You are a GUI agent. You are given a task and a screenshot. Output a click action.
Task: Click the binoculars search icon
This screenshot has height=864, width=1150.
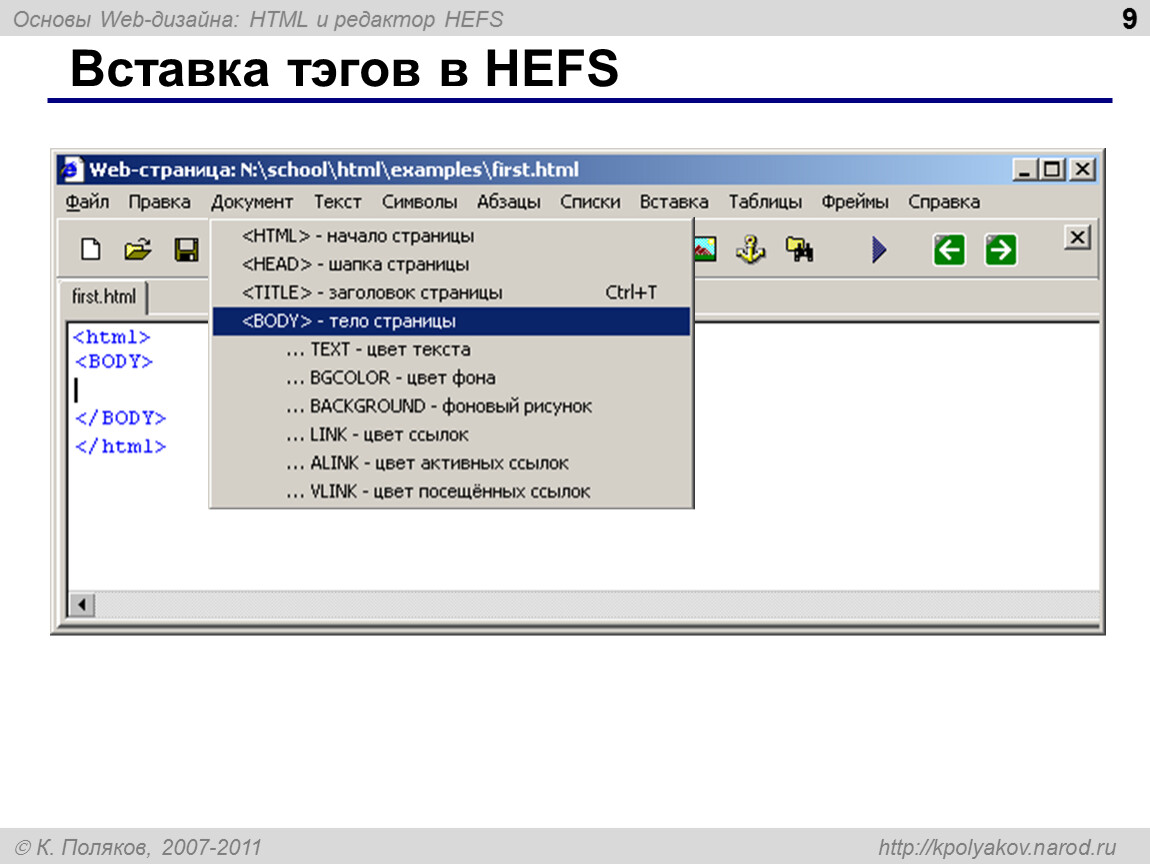tap(799, 249)
